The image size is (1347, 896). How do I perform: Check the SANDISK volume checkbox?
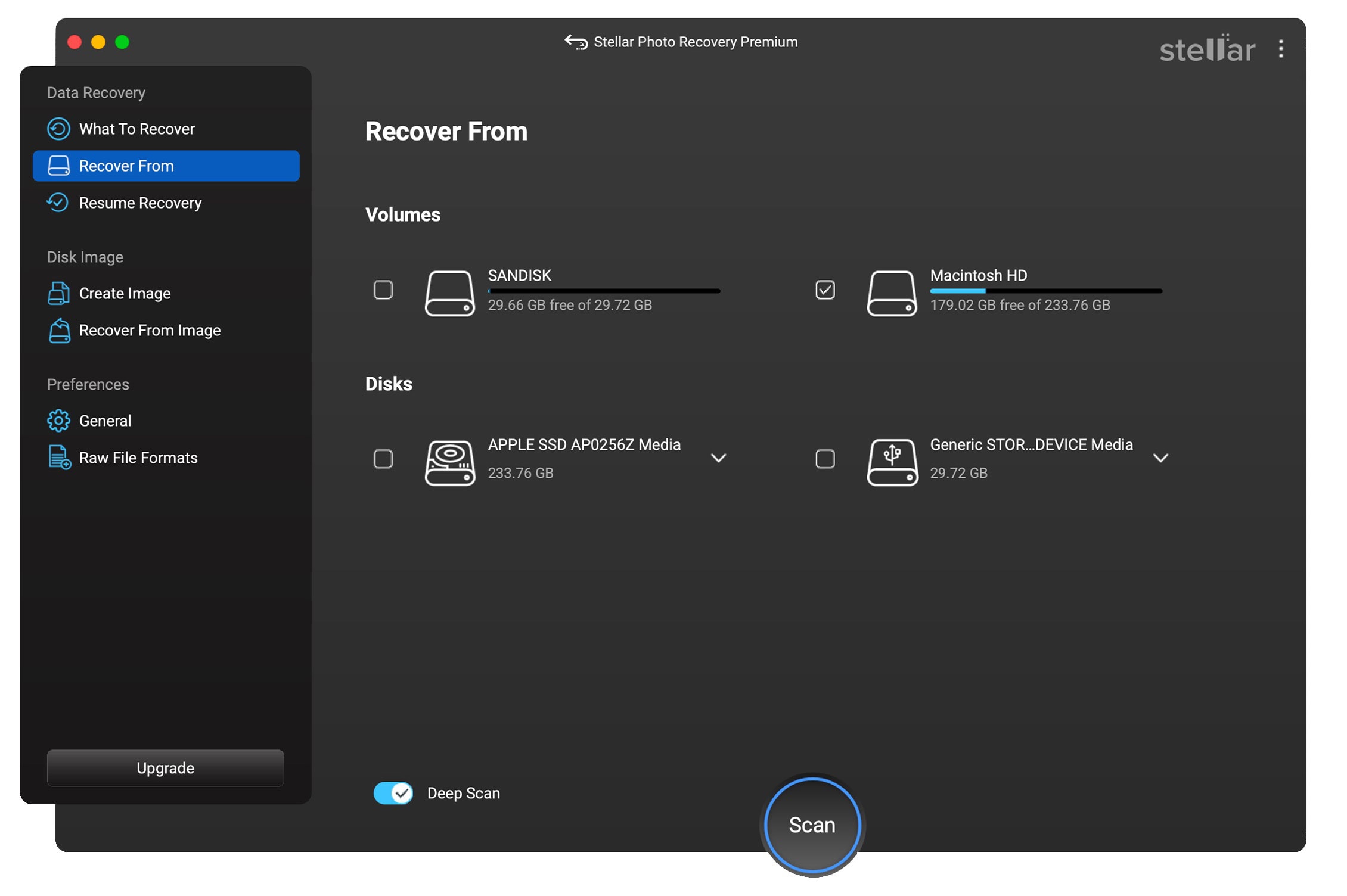(x=383, y=290)
